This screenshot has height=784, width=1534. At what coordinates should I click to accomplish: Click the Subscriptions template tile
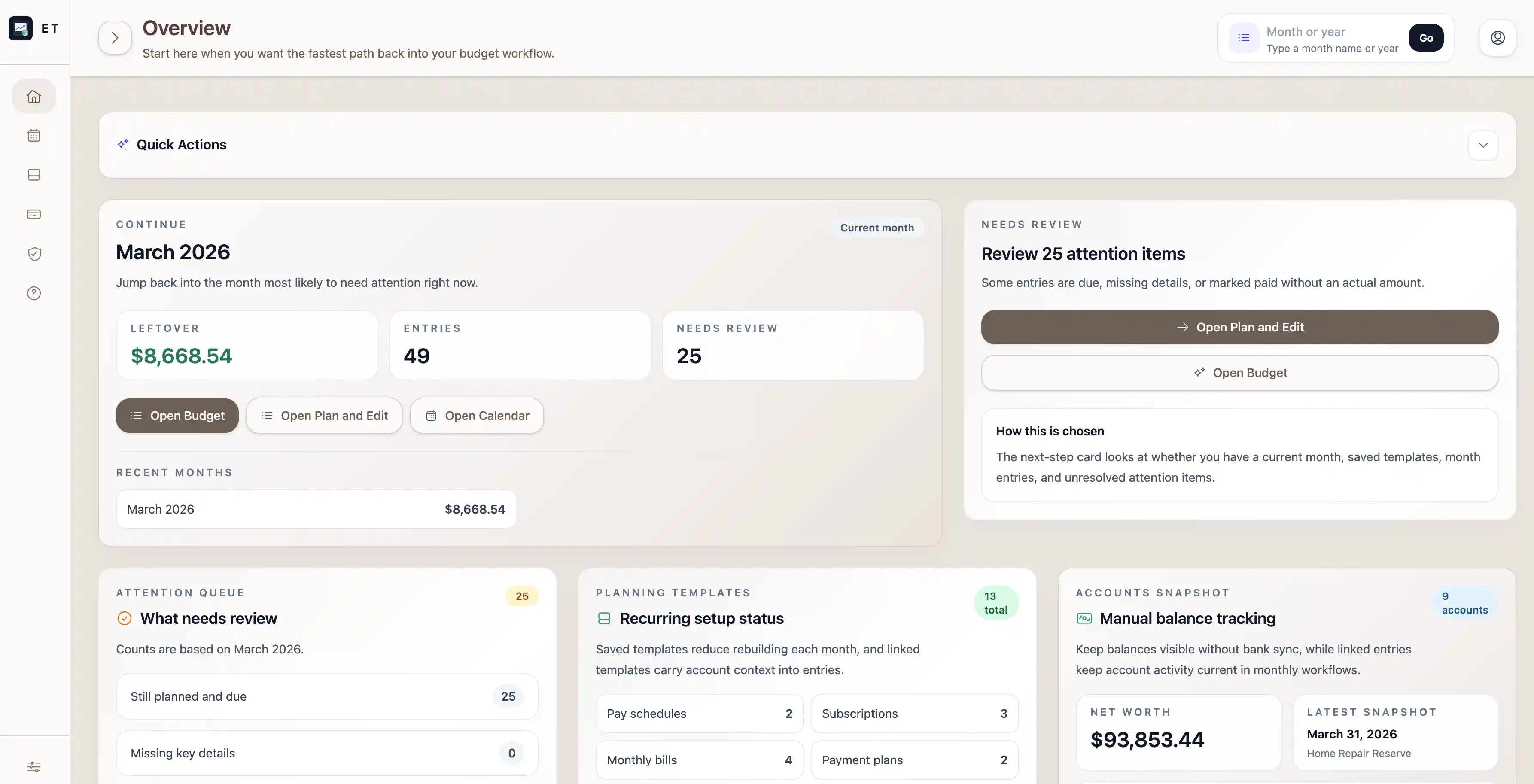[914, 714]
